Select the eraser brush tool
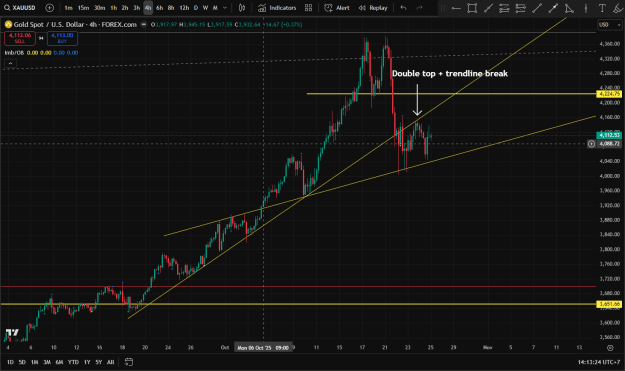Screen dimensions: 625x371 [x=617, y=8]
